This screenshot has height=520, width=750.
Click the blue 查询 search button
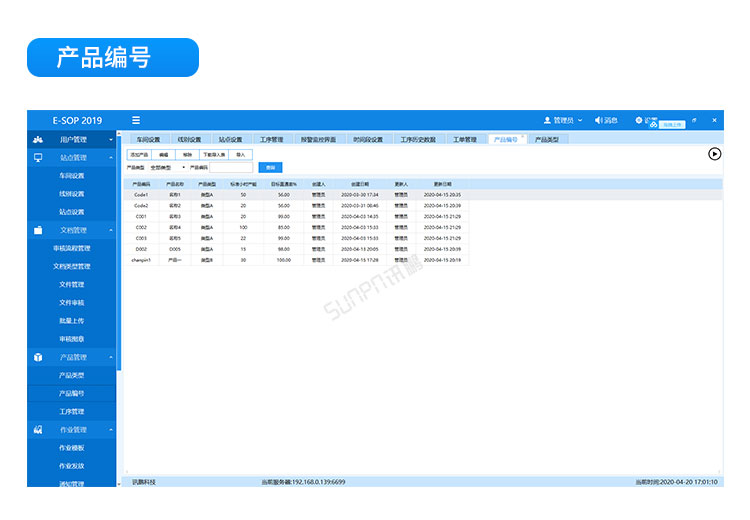pos(270,167)
